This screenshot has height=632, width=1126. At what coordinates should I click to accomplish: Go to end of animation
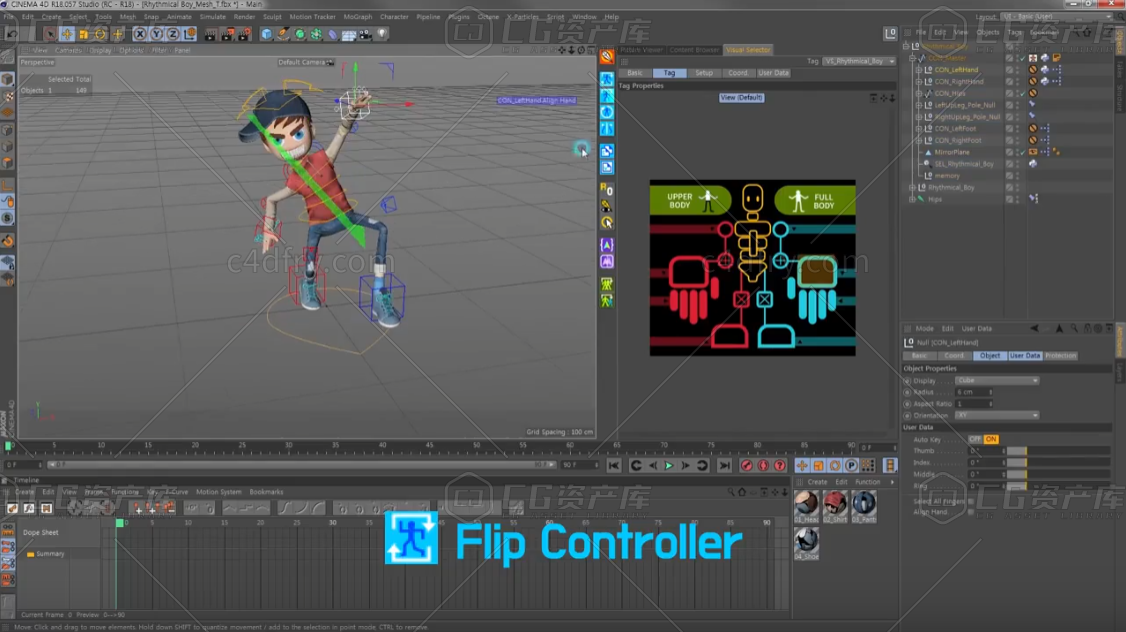(x=725, y=466)
